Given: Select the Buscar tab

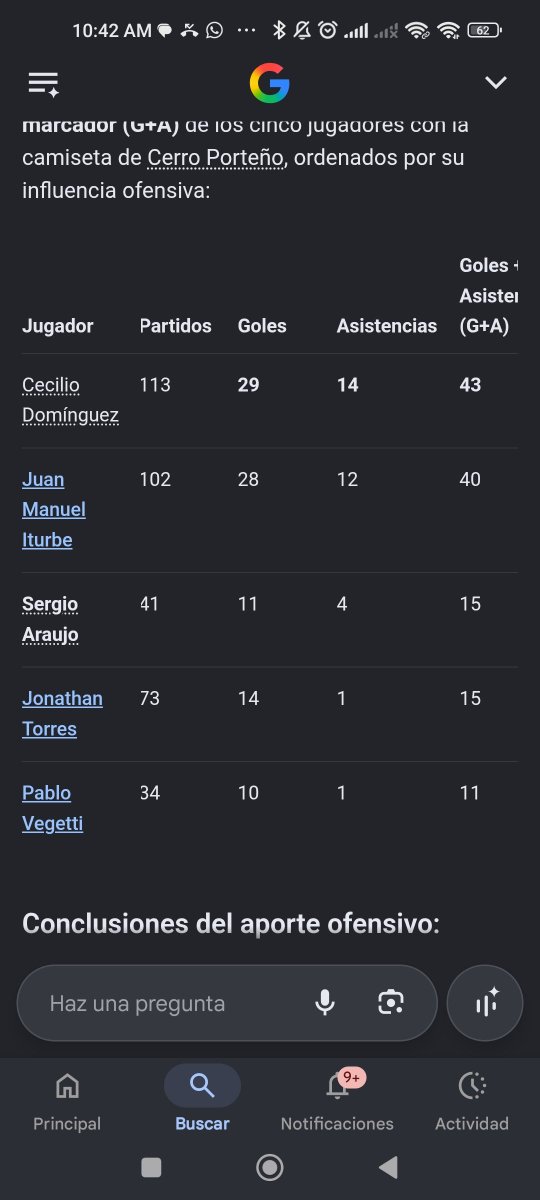Looking at the screenshot, I should (202, 1100).
